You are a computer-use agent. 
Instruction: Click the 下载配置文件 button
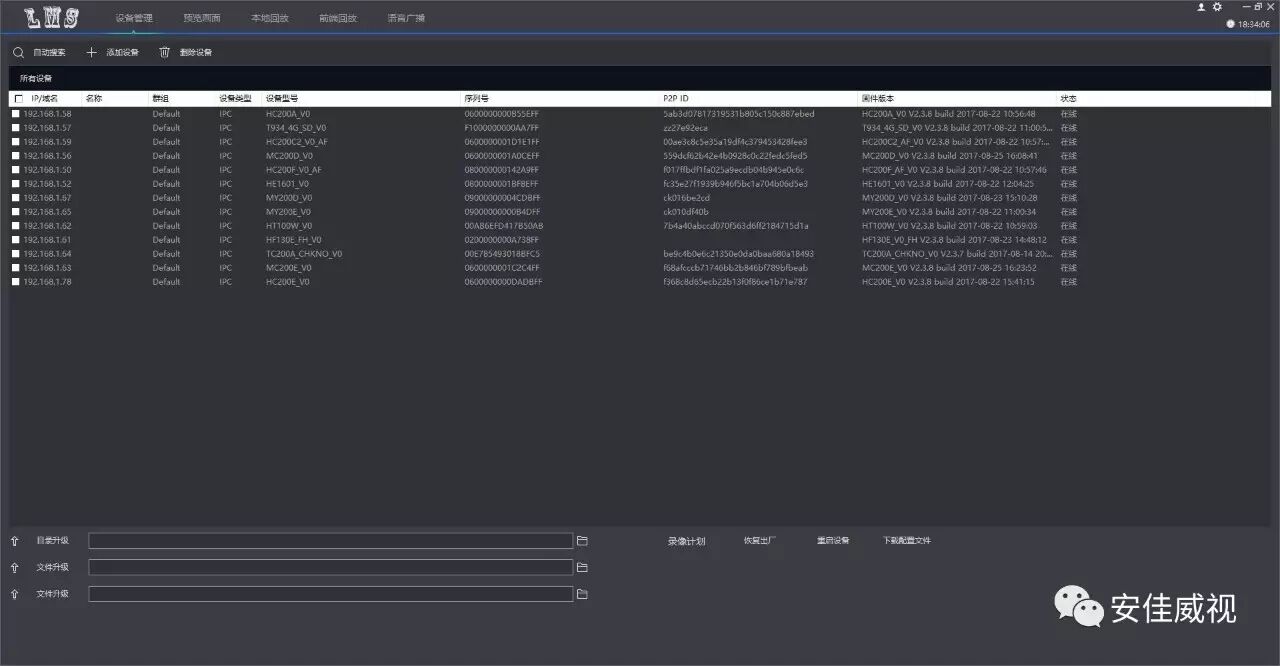pos(907,540)
